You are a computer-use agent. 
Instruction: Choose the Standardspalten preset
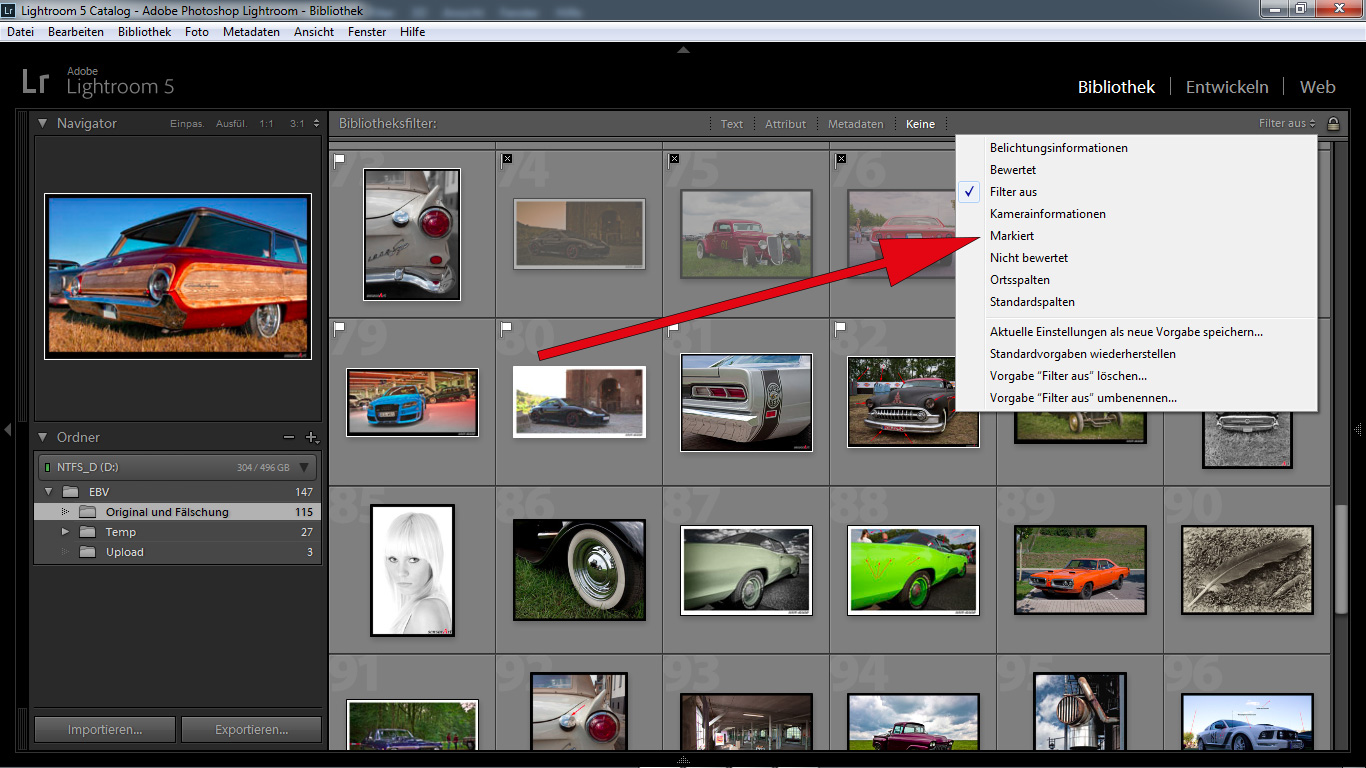1135,302
